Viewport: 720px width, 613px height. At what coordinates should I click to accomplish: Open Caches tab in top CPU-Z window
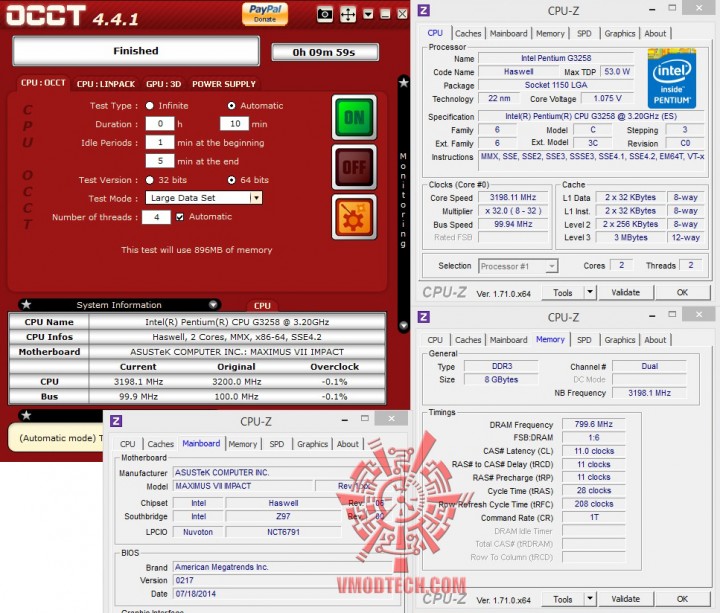coord(468,34)
